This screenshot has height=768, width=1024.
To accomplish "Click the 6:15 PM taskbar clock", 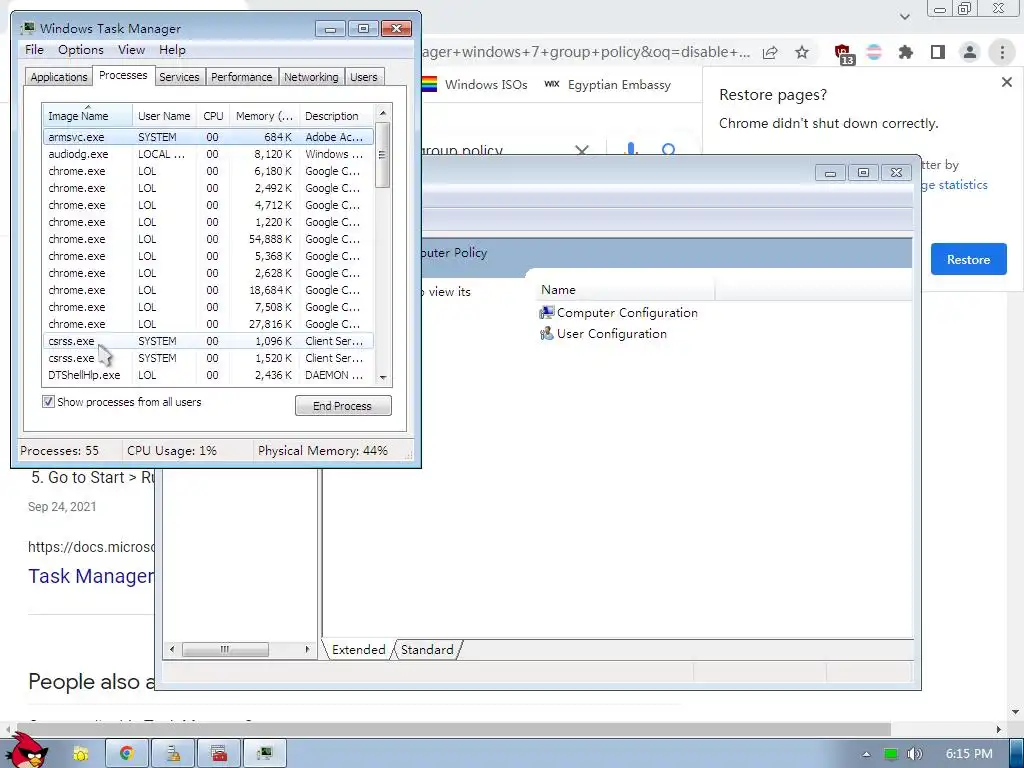I will (x=969, y=754).
